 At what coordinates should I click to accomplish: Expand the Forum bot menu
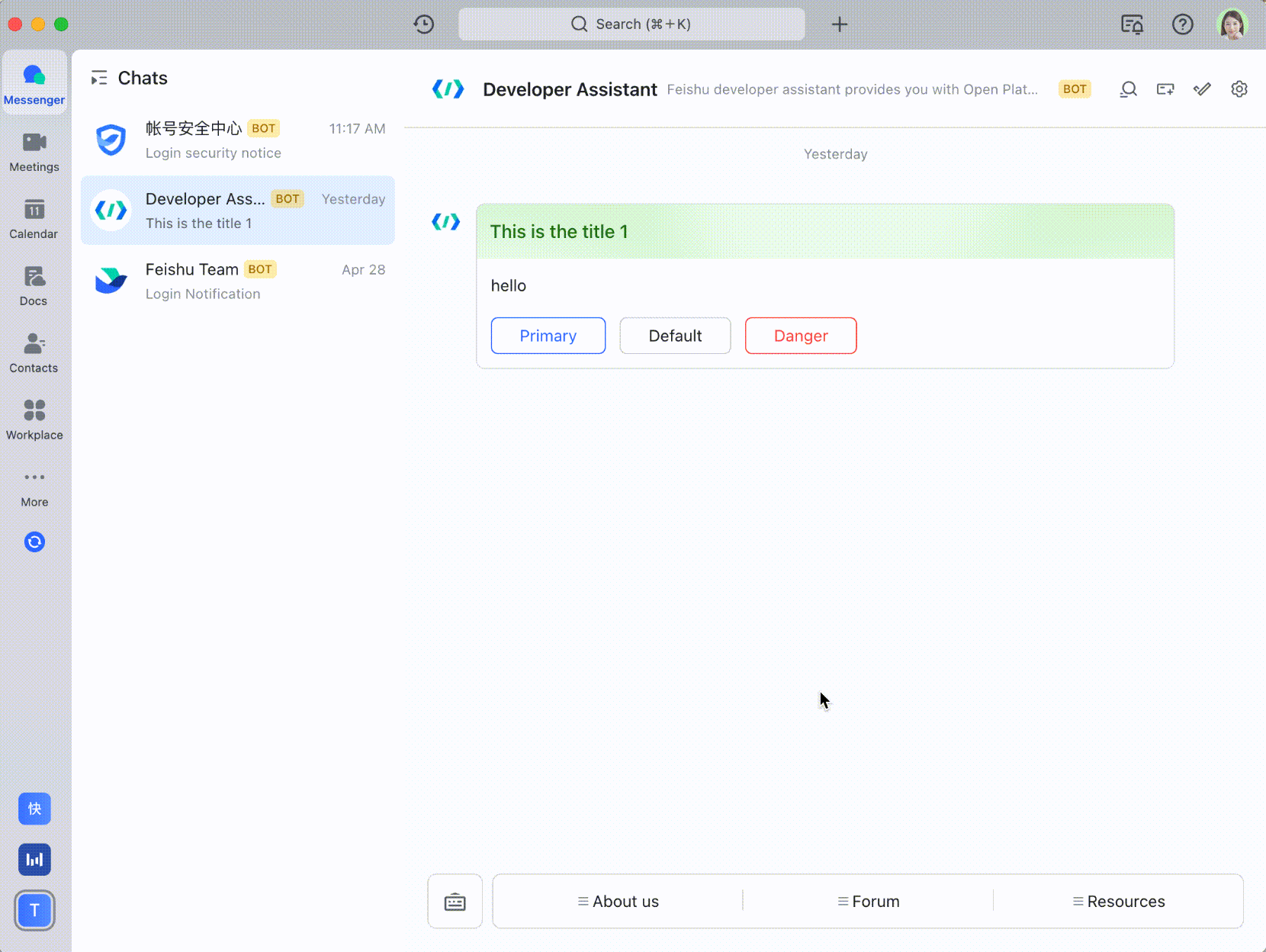pos(868,902)
